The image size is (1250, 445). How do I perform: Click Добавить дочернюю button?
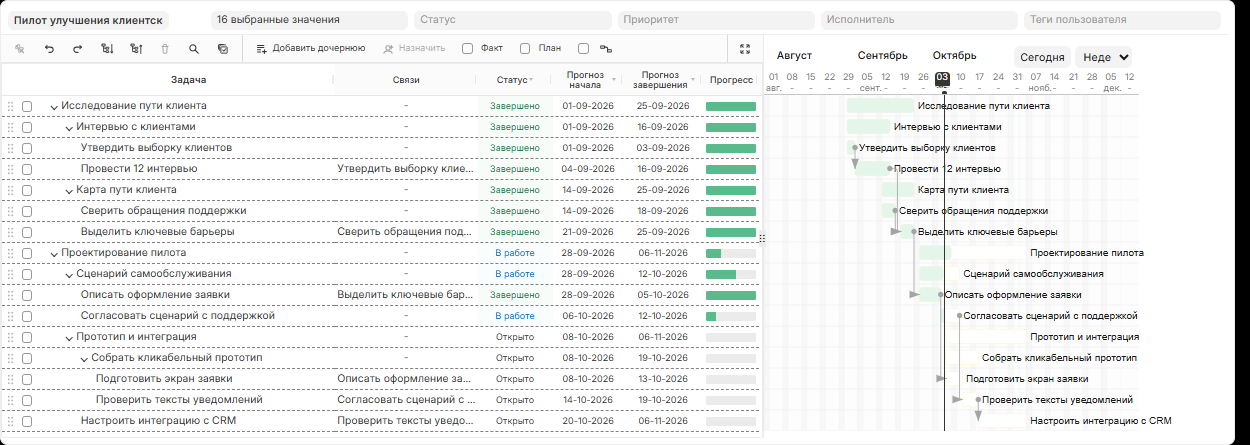pyautogui.click(x=310, y=48)
